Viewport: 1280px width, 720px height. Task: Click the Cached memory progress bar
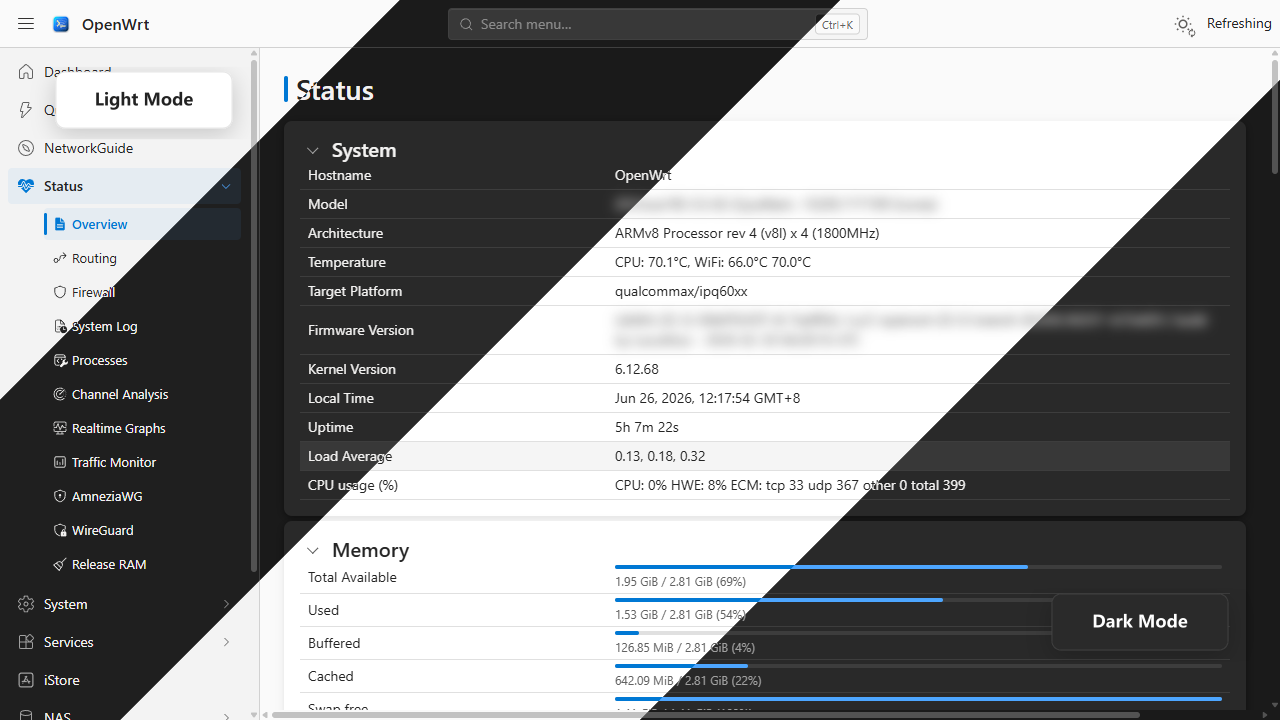coord(918,666)
